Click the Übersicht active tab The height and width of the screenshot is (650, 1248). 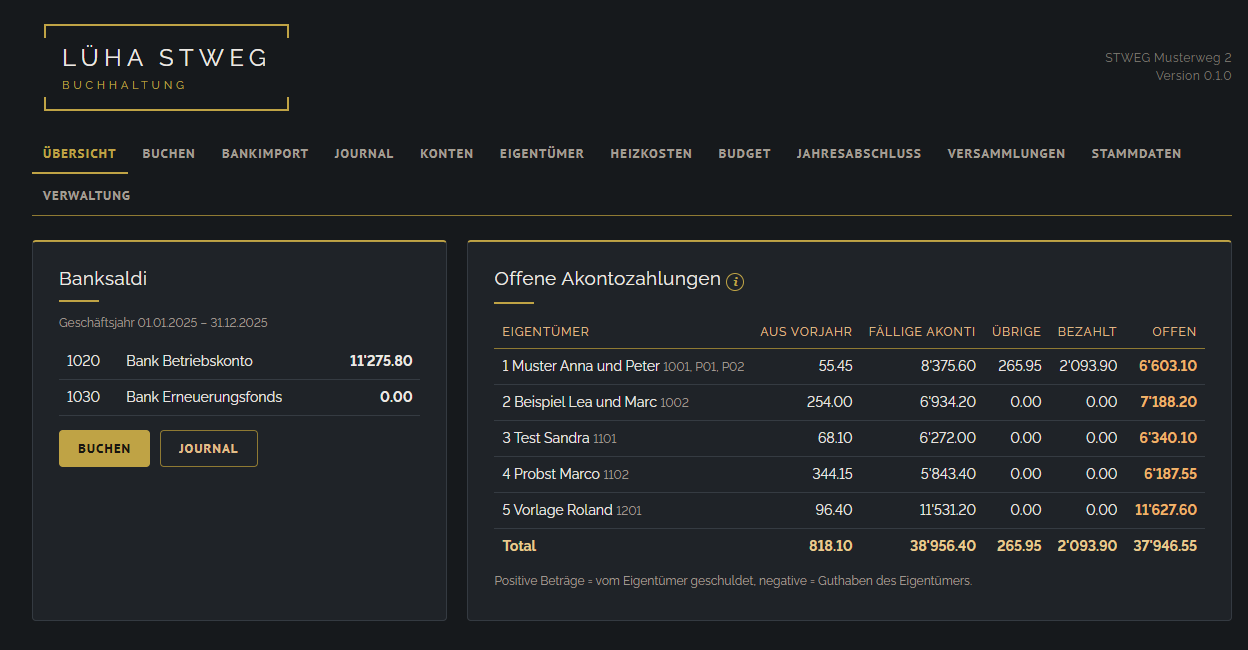coord(80,153)
